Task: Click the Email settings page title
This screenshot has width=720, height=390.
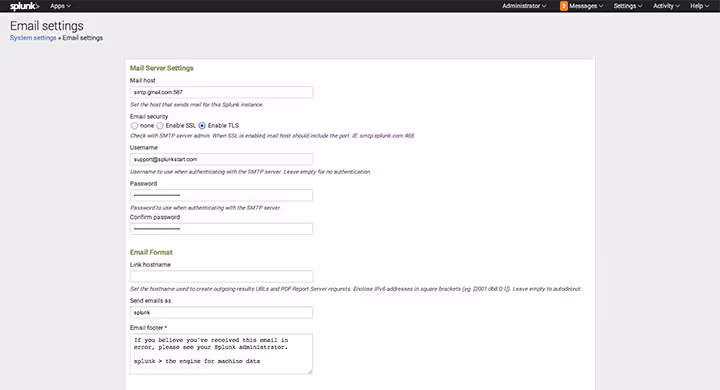Action: 47,26
